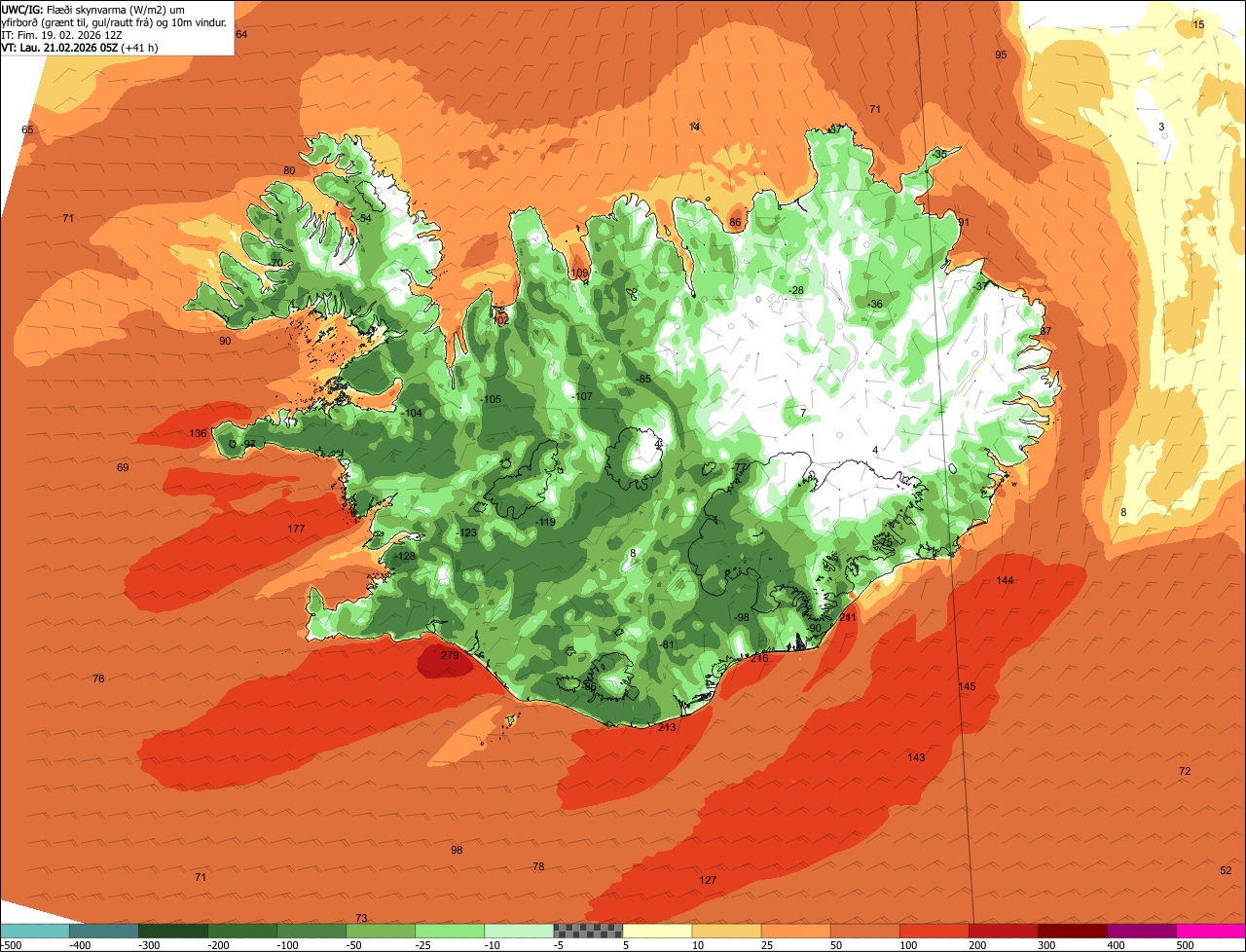Click the inland value -104
1246x952 pixels.
(411, 414)
